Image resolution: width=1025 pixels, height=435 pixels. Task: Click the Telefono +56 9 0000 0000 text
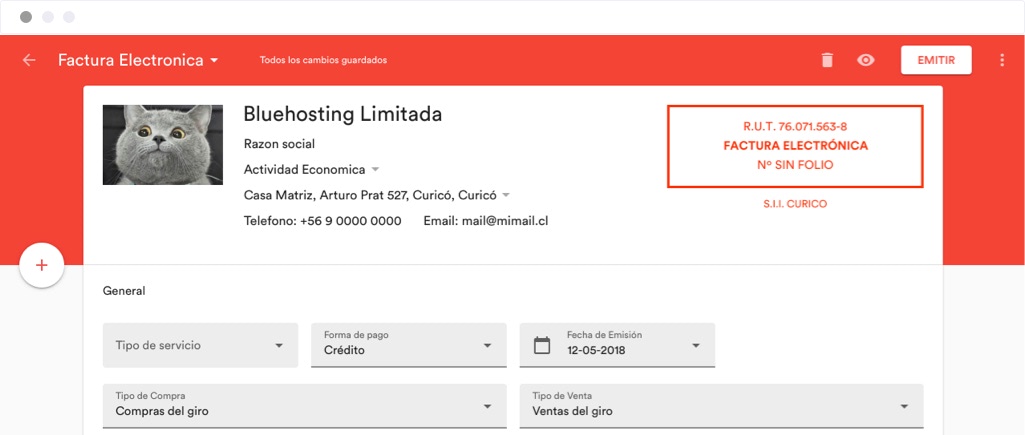pos(322,221)
